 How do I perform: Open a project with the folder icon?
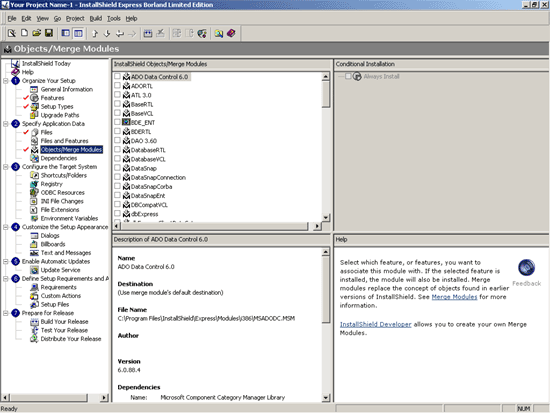click(36, 33)
